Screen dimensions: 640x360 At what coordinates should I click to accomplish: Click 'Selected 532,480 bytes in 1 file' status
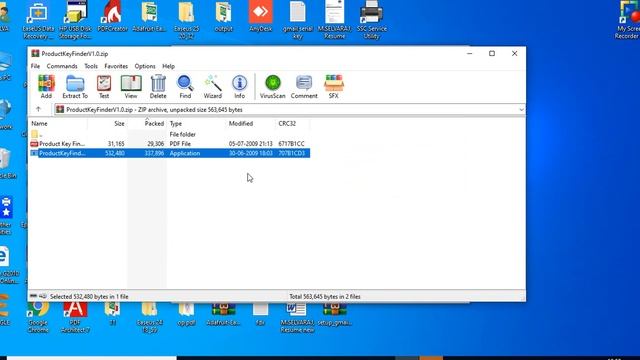point(89,297)
